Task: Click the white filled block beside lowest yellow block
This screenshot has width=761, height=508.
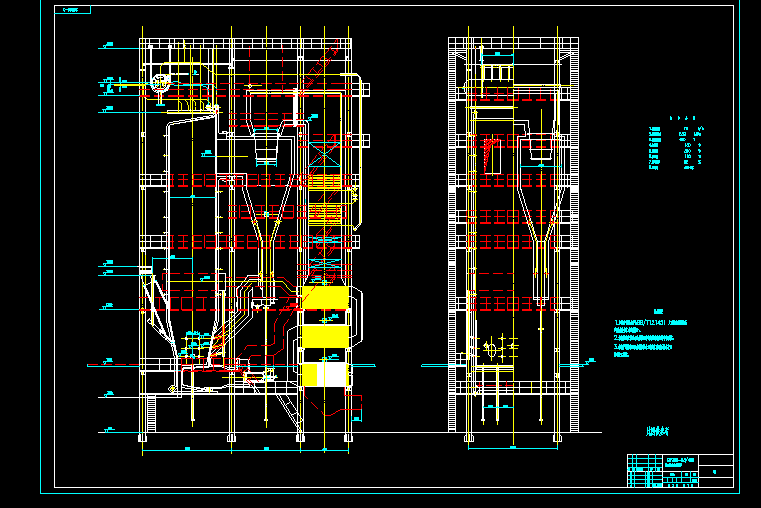Action: tap(332, 375)
